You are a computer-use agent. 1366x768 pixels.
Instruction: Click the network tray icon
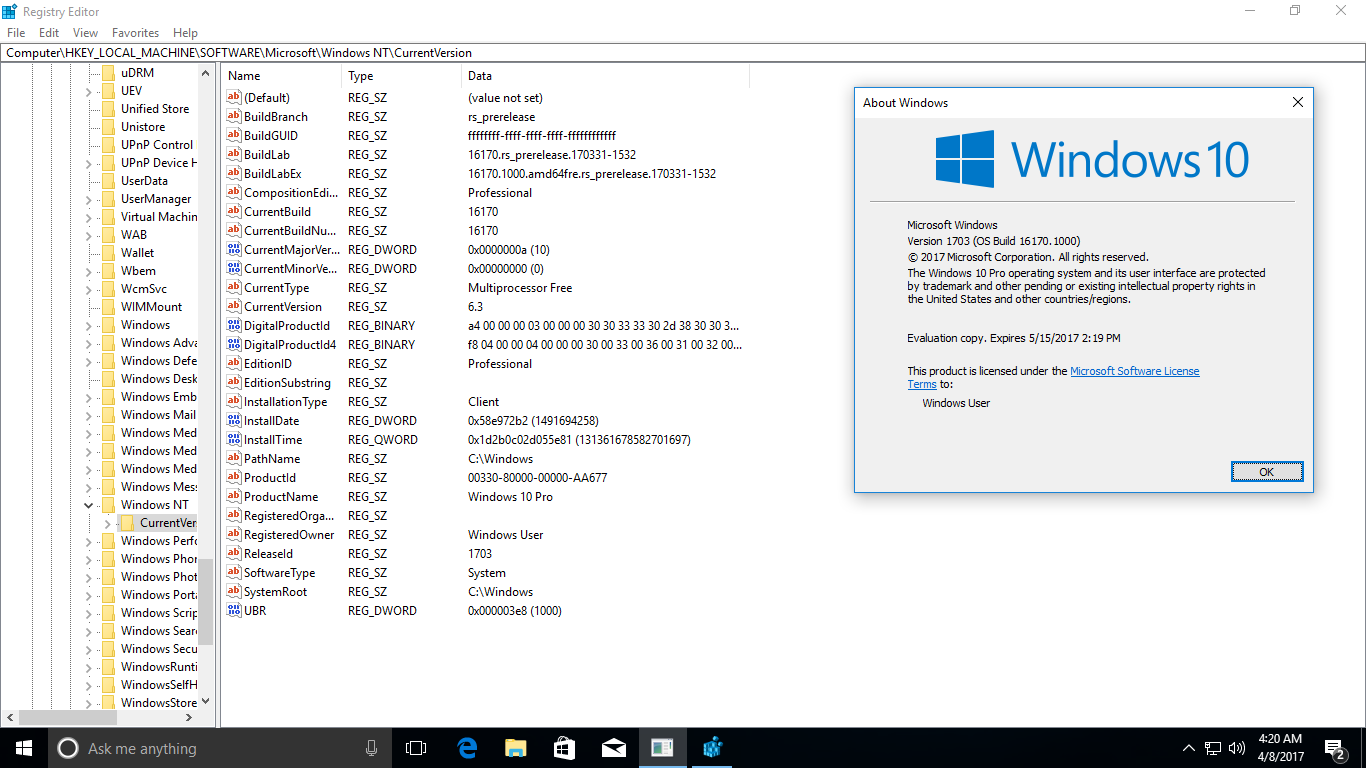pyautogui.click(x=1213, y=748)
